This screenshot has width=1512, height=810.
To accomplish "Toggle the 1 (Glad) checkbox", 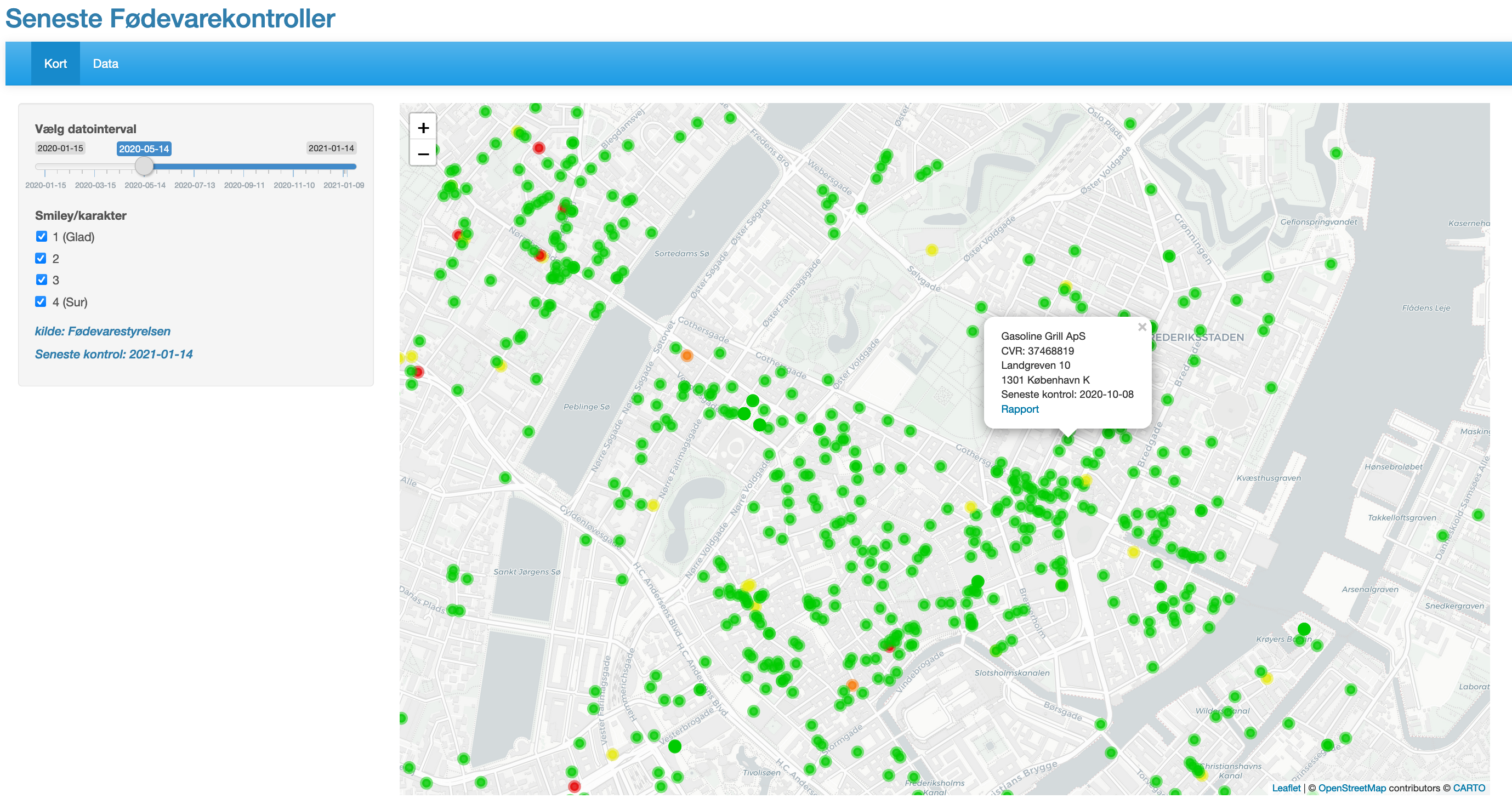I will pyautogui.click(x=41, y=237).
